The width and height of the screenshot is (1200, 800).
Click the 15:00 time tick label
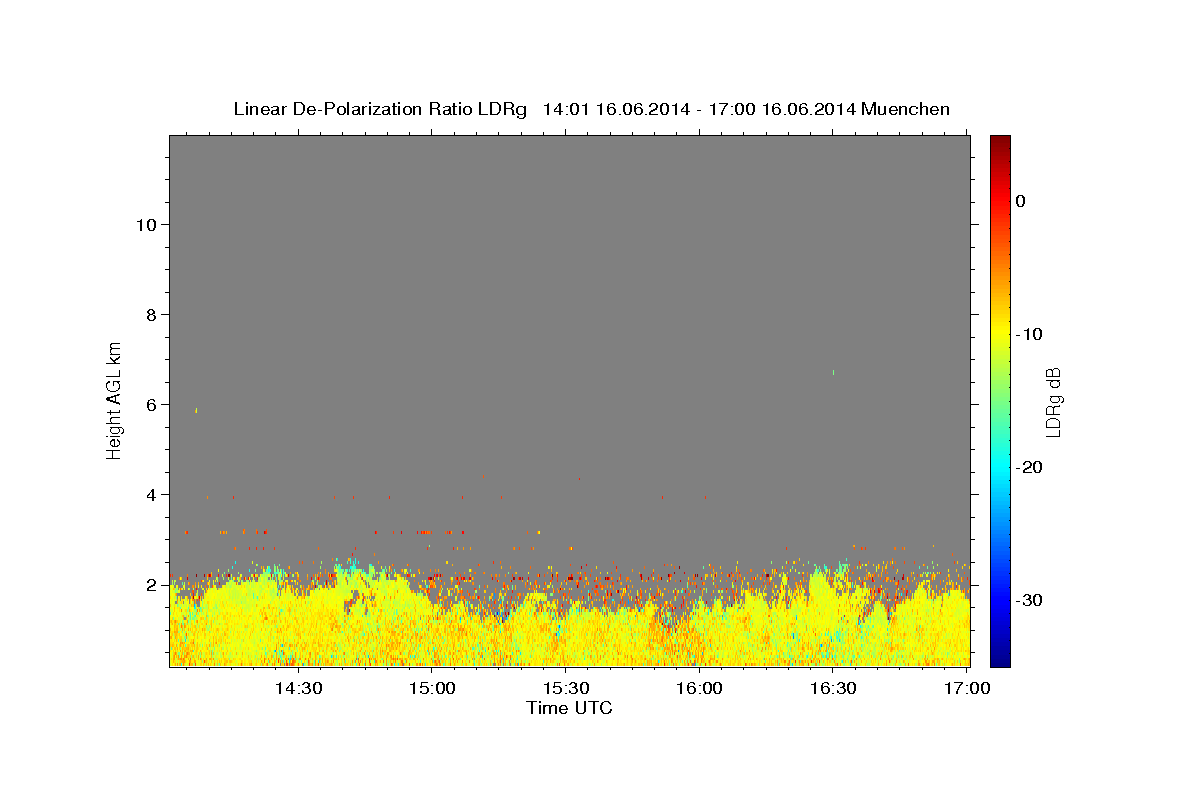(432, 688)
